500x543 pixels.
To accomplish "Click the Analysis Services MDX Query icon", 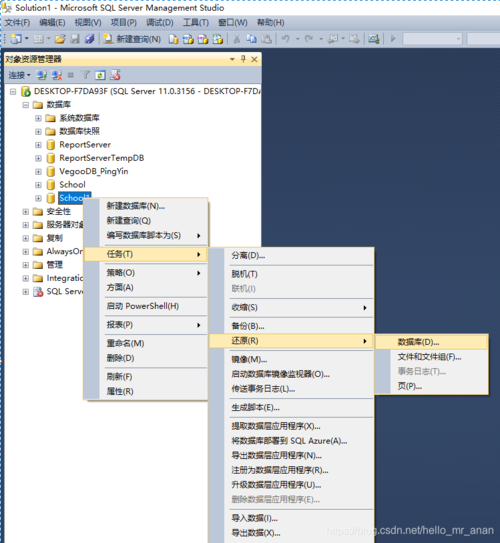I will pos(188,39).
